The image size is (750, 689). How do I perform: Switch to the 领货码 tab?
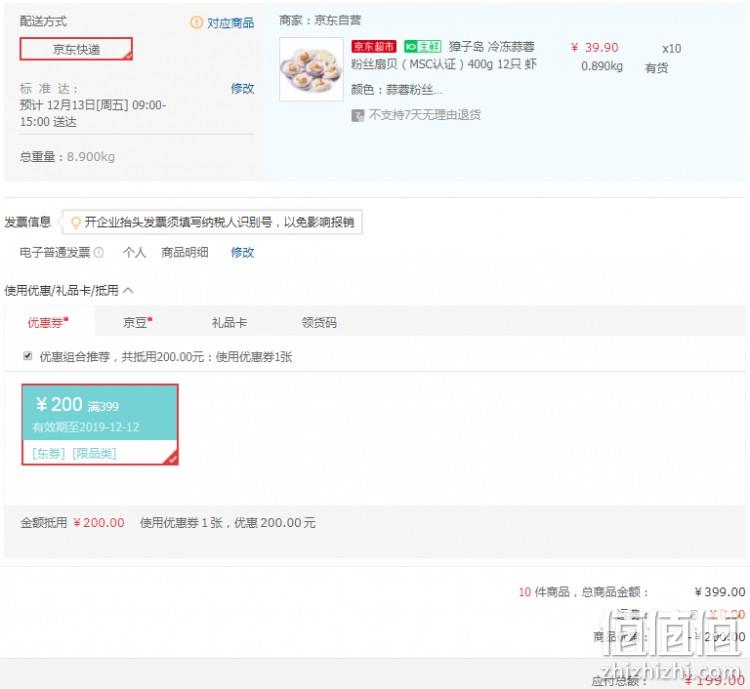point(319,322)
